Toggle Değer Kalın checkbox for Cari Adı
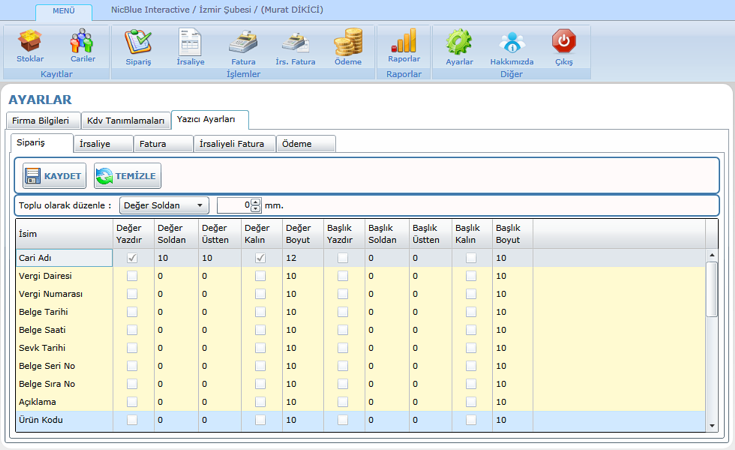735x450 pixels. 261,258
